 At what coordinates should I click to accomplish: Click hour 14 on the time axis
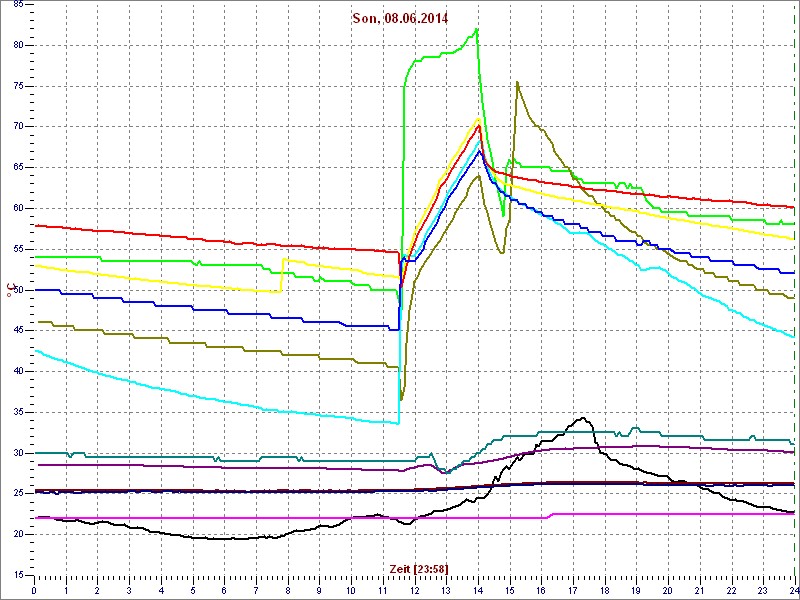point(478,591)
